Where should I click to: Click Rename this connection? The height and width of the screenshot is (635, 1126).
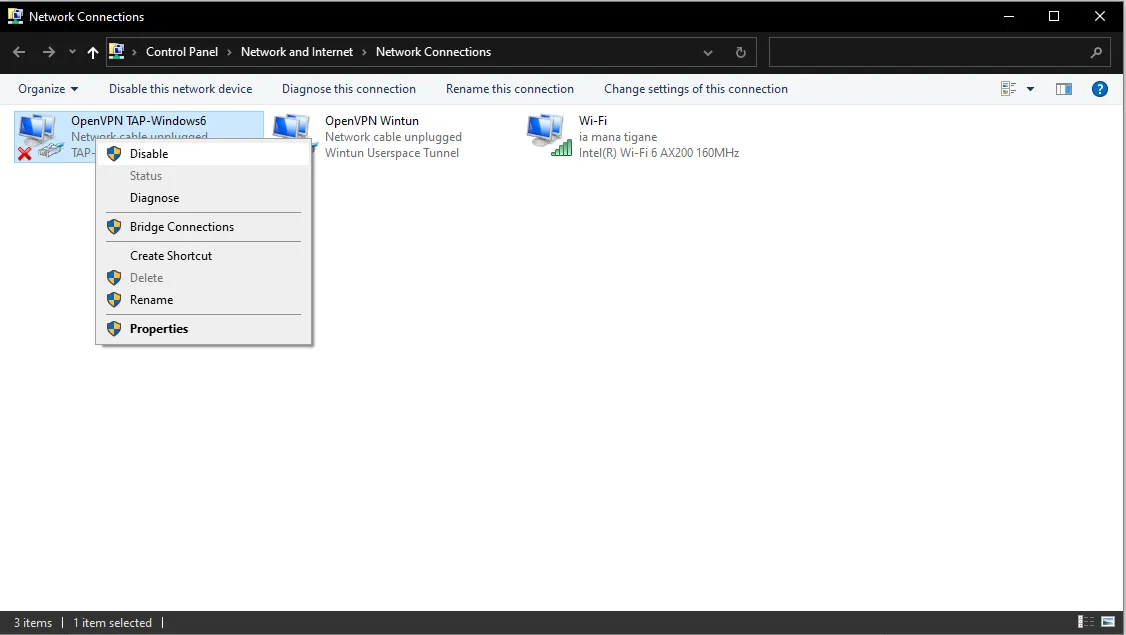point(510,89)
